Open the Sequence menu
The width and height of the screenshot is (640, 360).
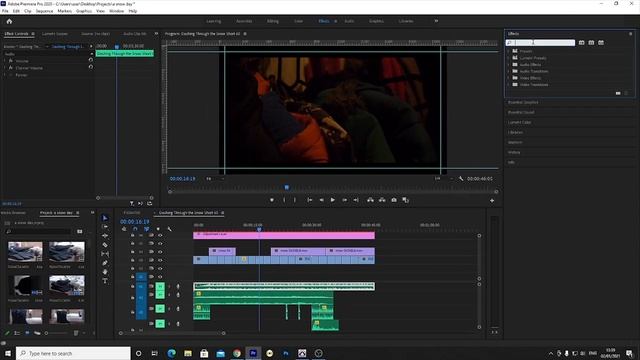coord(44,11)
